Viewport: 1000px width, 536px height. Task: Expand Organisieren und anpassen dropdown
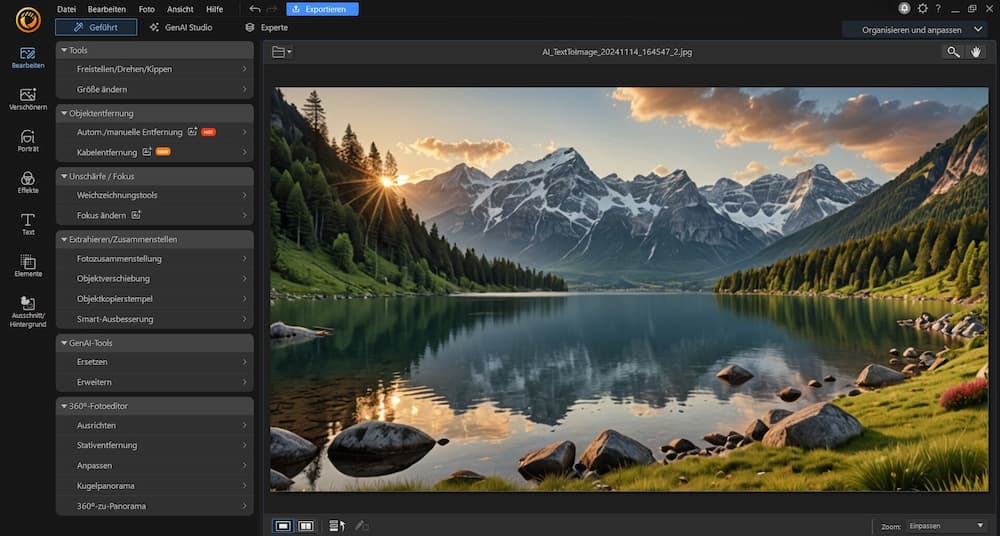pos(914,30)
